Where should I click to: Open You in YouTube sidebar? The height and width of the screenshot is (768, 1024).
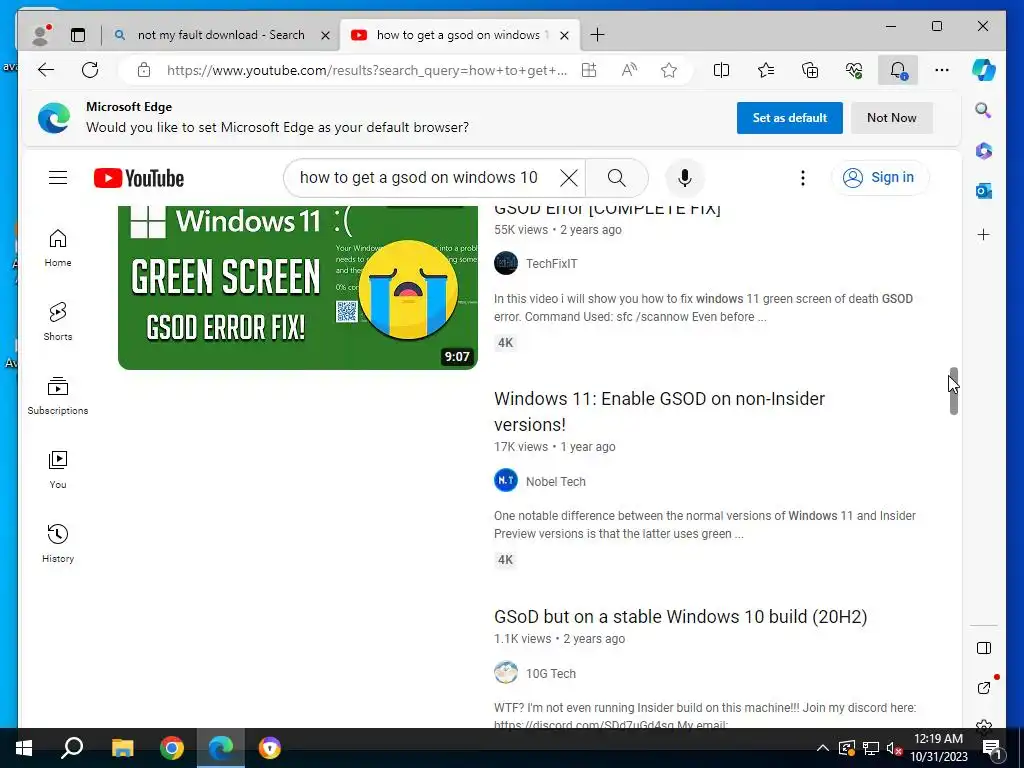(x=57, y=470)
